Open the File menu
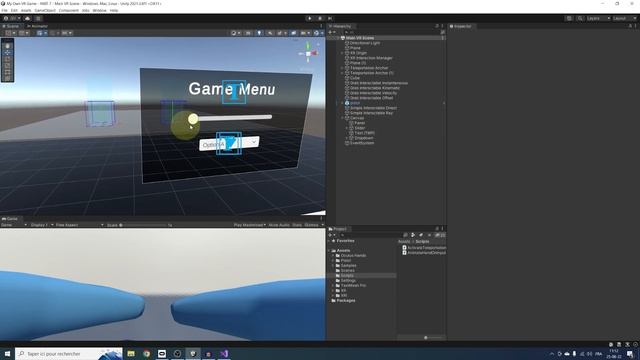The width and height of the screenshot is (640, 360). point(4,10)
